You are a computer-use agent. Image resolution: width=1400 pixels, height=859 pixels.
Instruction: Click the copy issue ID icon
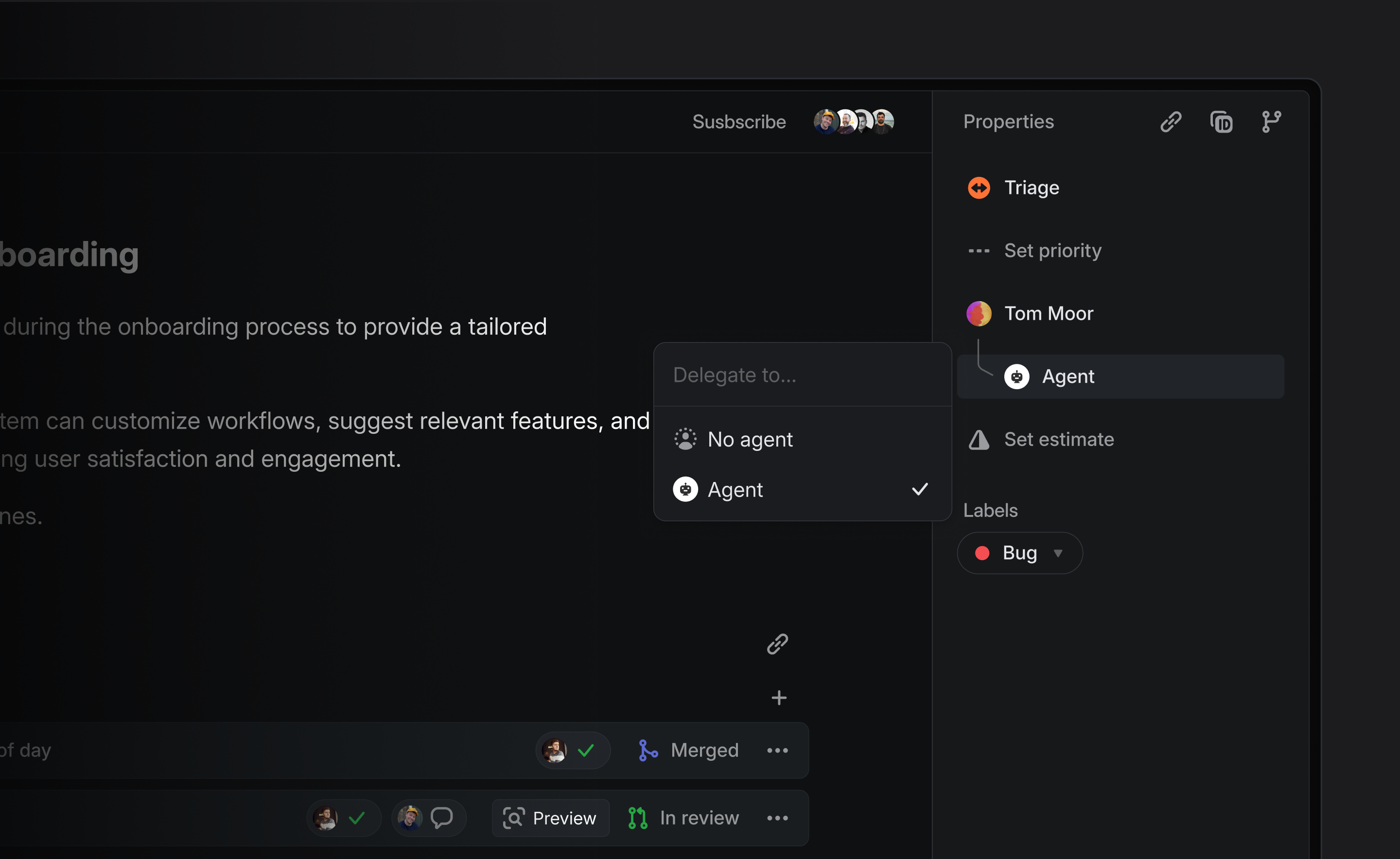[1221, 122]
